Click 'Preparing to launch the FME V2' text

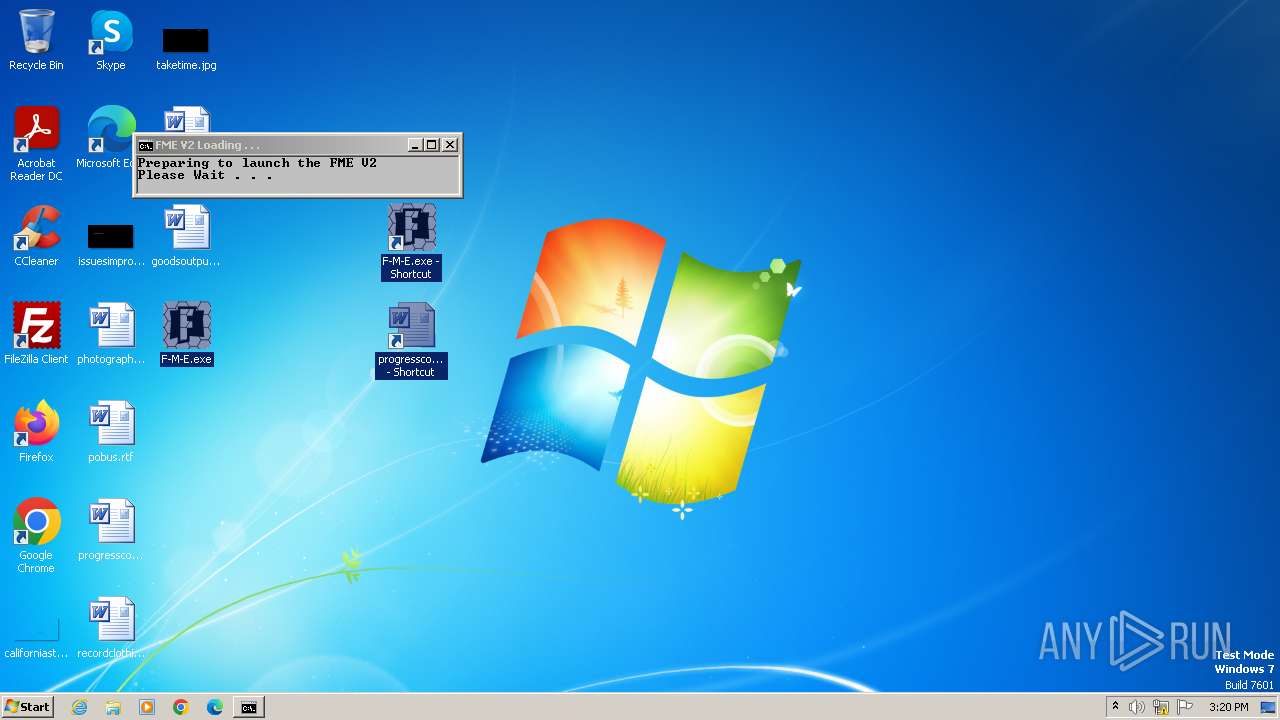point(257,163)
